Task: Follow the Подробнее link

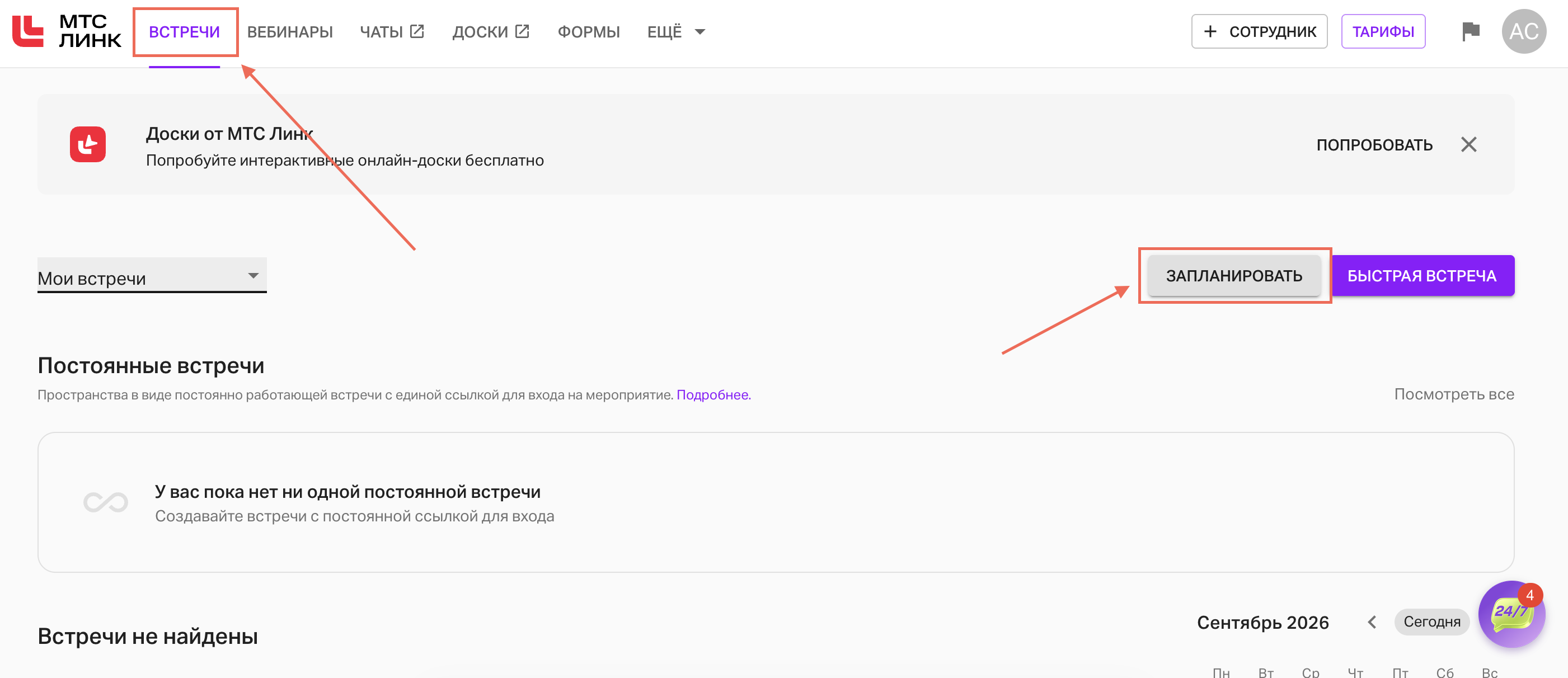Action: coord(713,394)
